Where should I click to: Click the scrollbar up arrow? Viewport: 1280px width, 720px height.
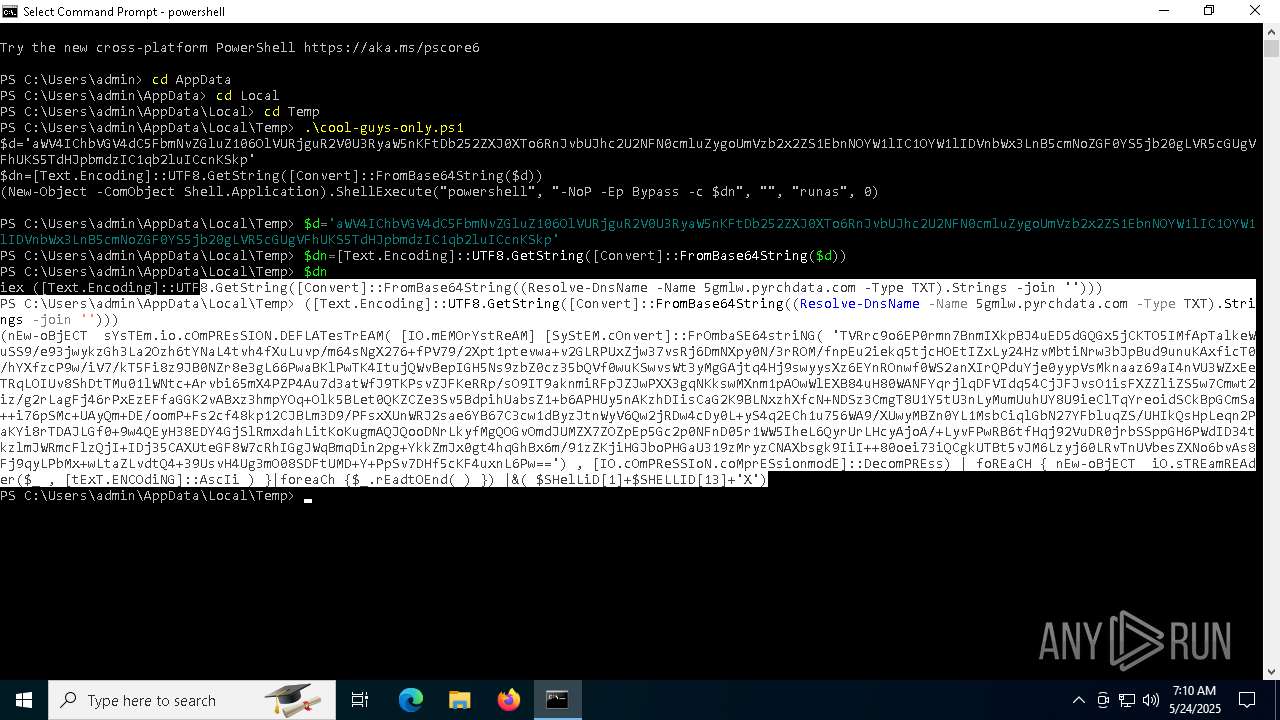1271,31
